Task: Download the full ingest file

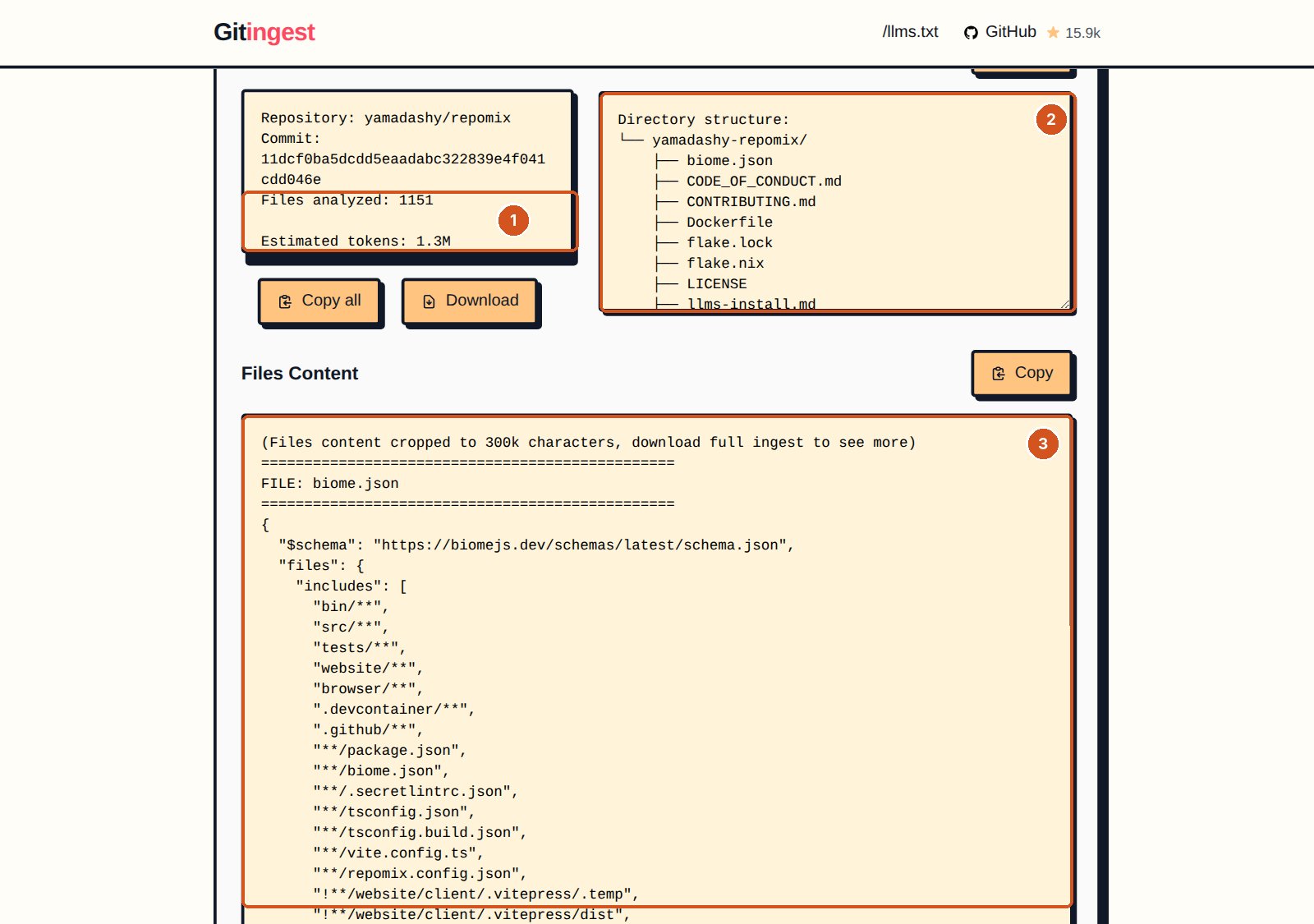Action: [x=471, y=301]
